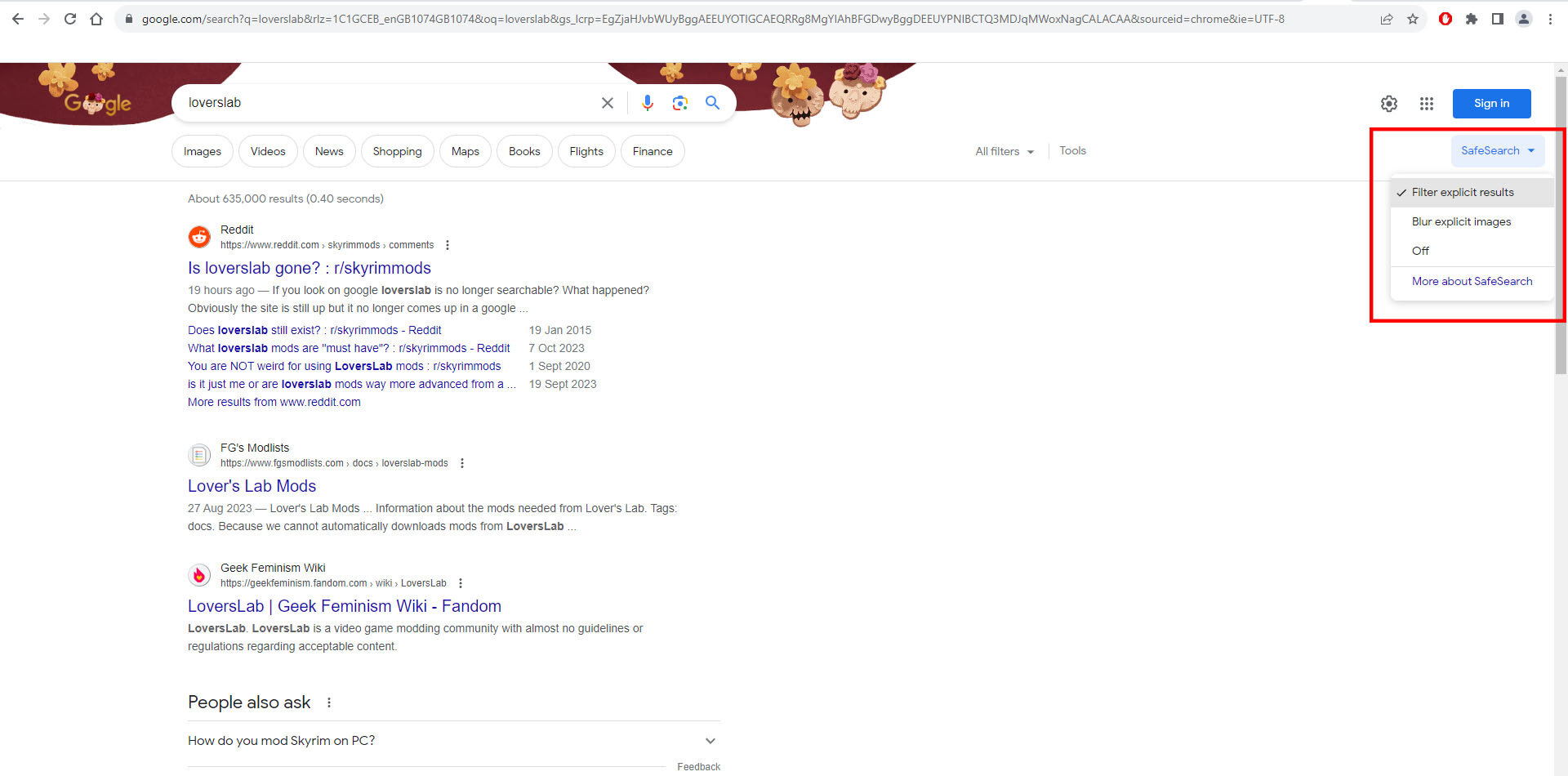1568x776 pixels.
Task: Open the red Opera-style extension icon
Action: (x=1445, y=19)
